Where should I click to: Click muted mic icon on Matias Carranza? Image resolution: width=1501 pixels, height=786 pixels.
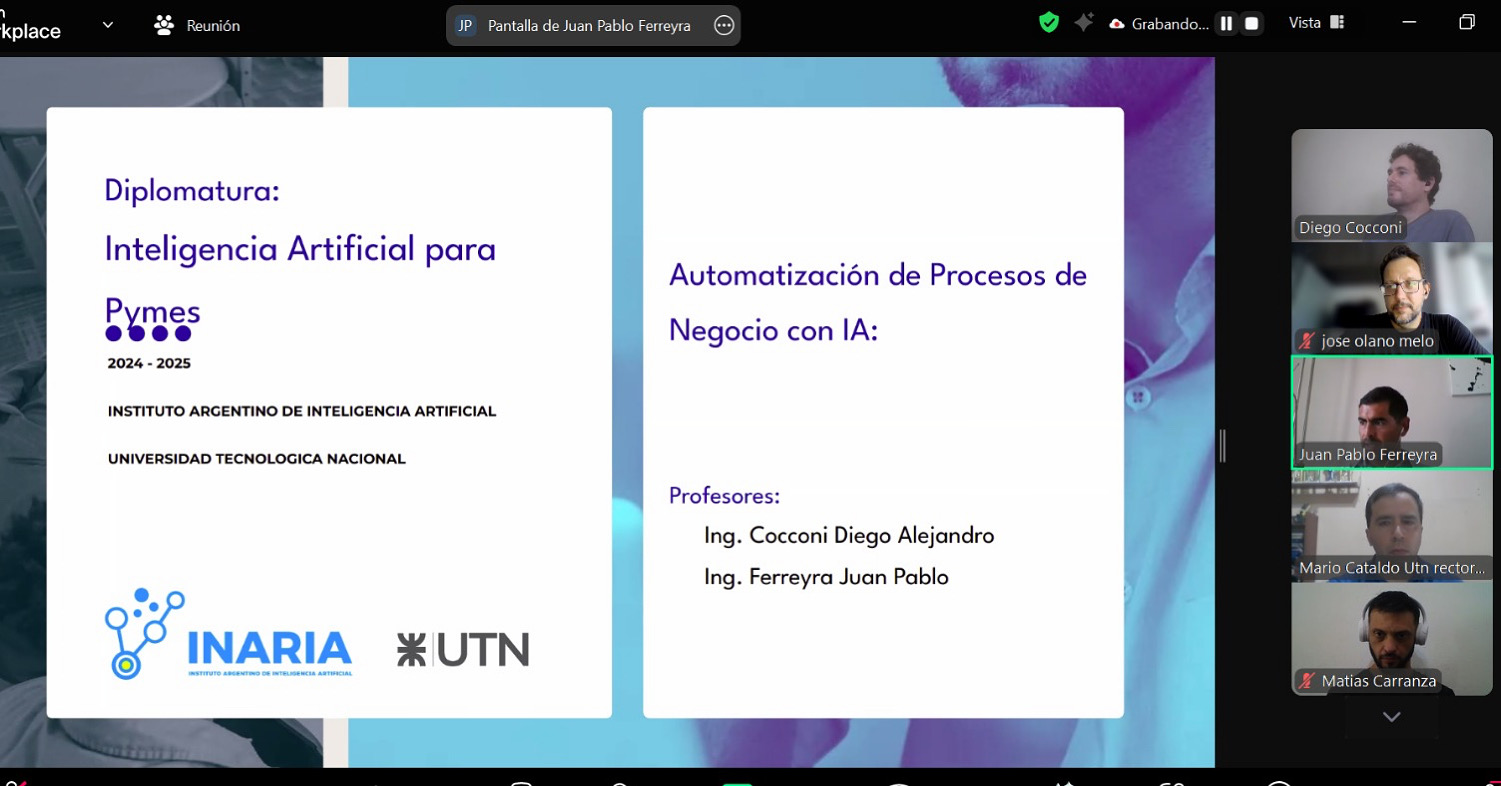pyautogui.click(x=1306, y=681)
